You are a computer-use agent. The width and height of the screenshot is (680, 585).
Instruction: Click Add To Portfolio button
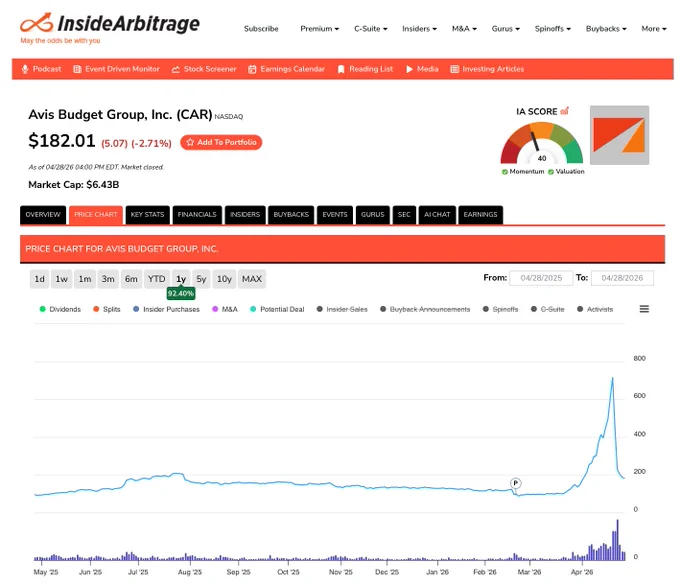[221, 142]
